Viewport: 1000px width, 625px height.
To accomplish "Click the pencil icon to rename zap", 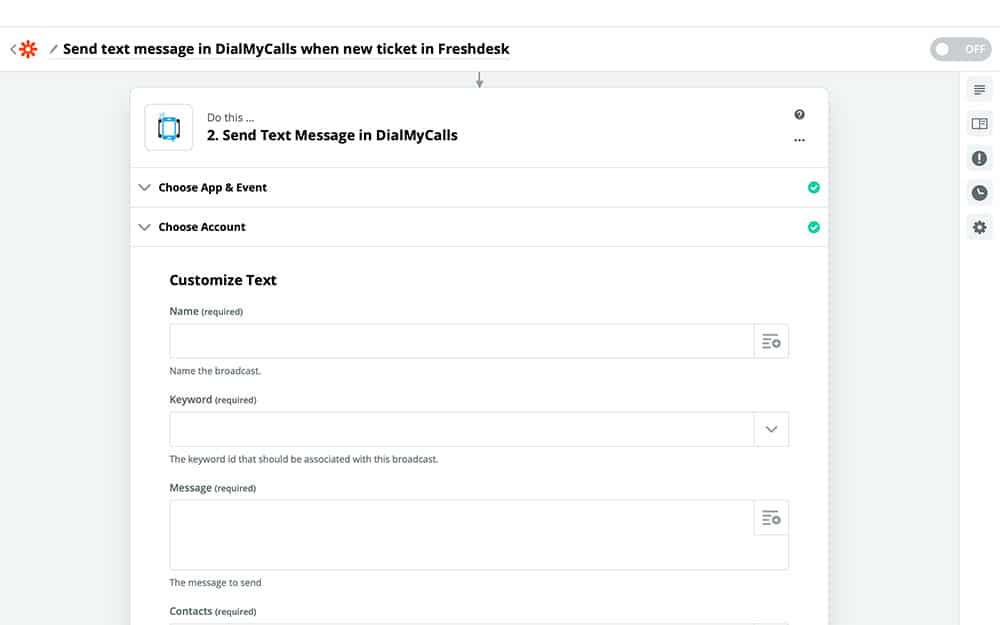I will [x=54, y=49].
